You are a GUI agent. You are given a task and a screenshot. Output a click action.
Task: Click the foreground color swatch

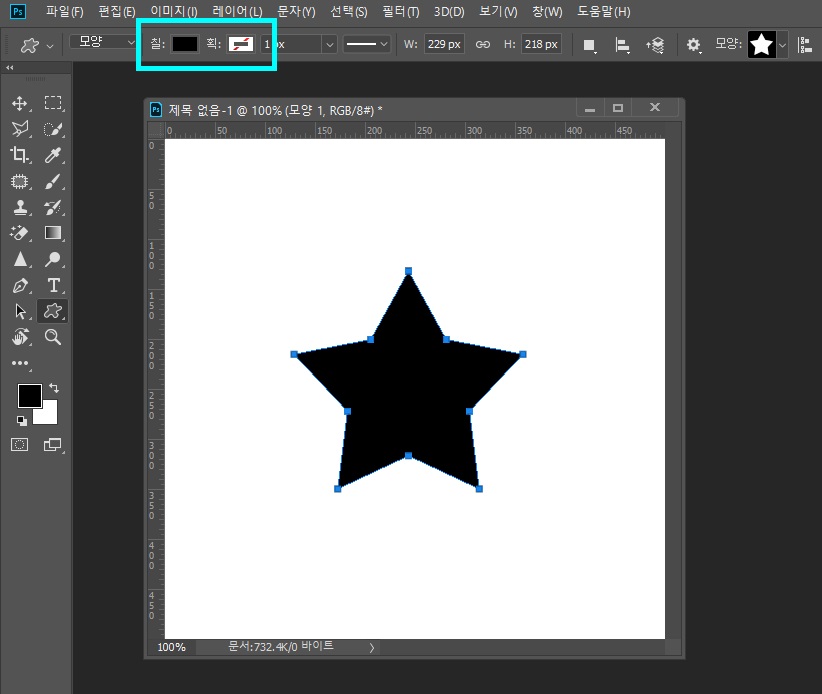pos(30,396)
